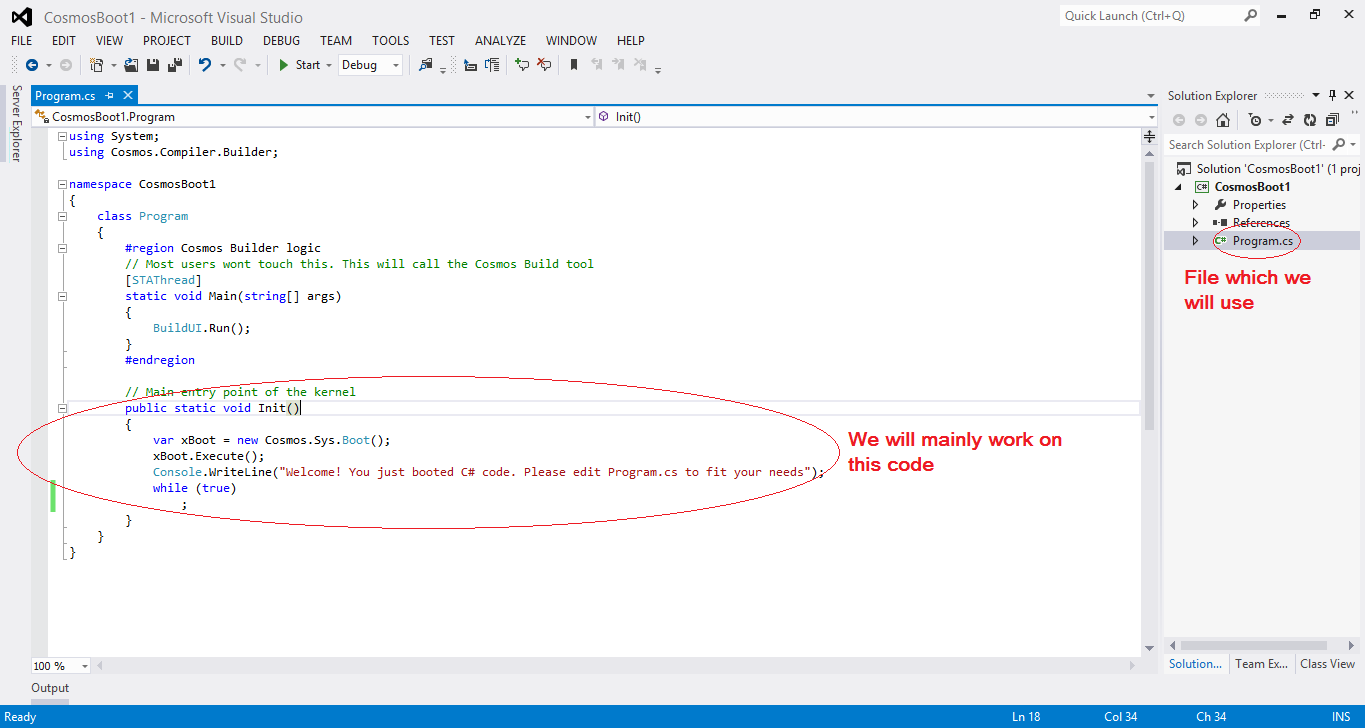
Task: Click the Home icon in Solution Explorer
Action: click(1223, 119)
